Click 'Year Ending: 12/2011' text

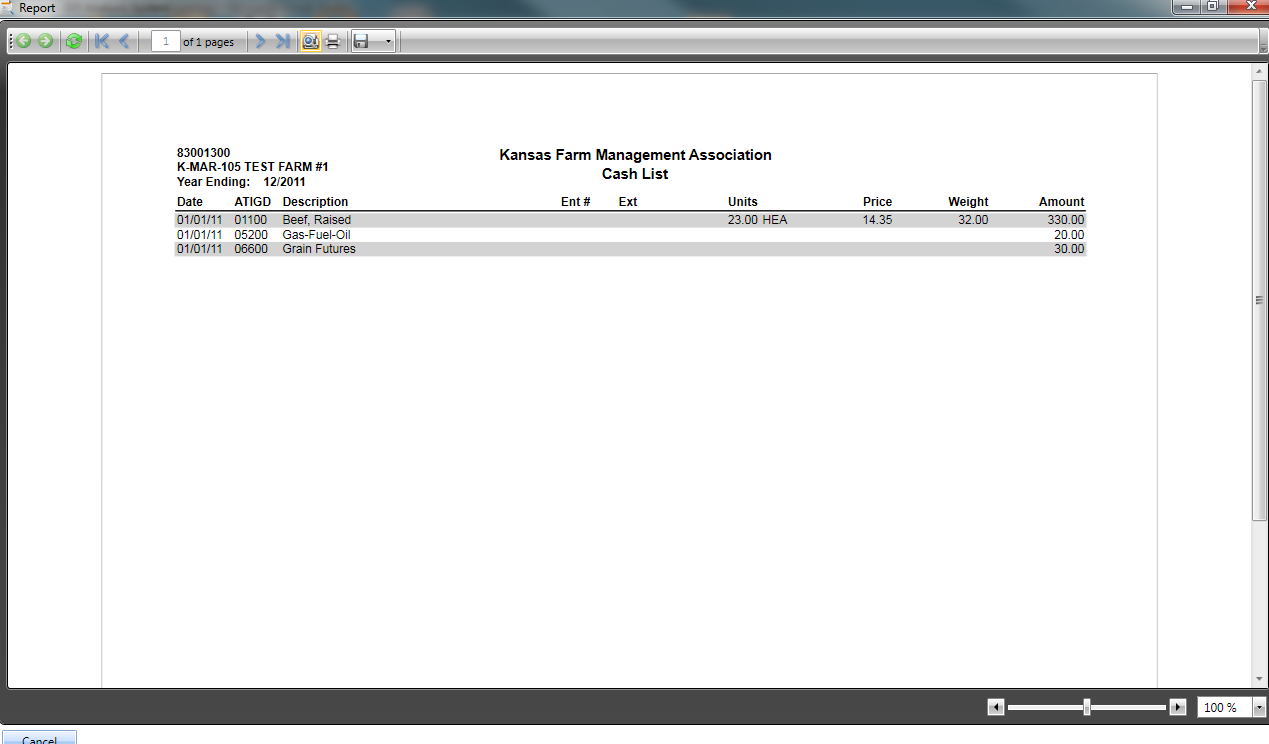(x=241, y=182)
